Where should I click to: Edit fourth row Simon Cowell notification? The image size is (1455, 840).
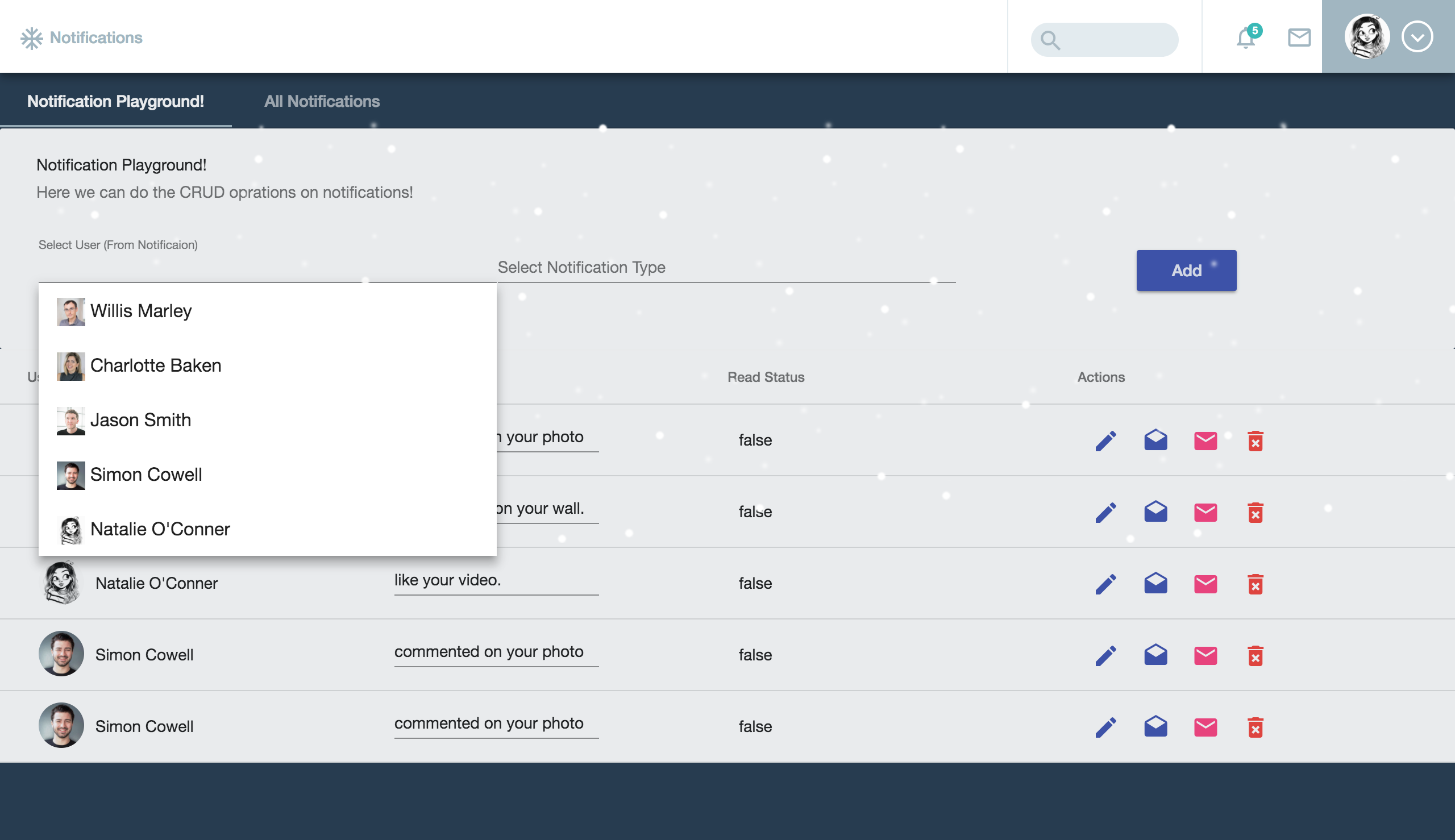coord(1105,655)
